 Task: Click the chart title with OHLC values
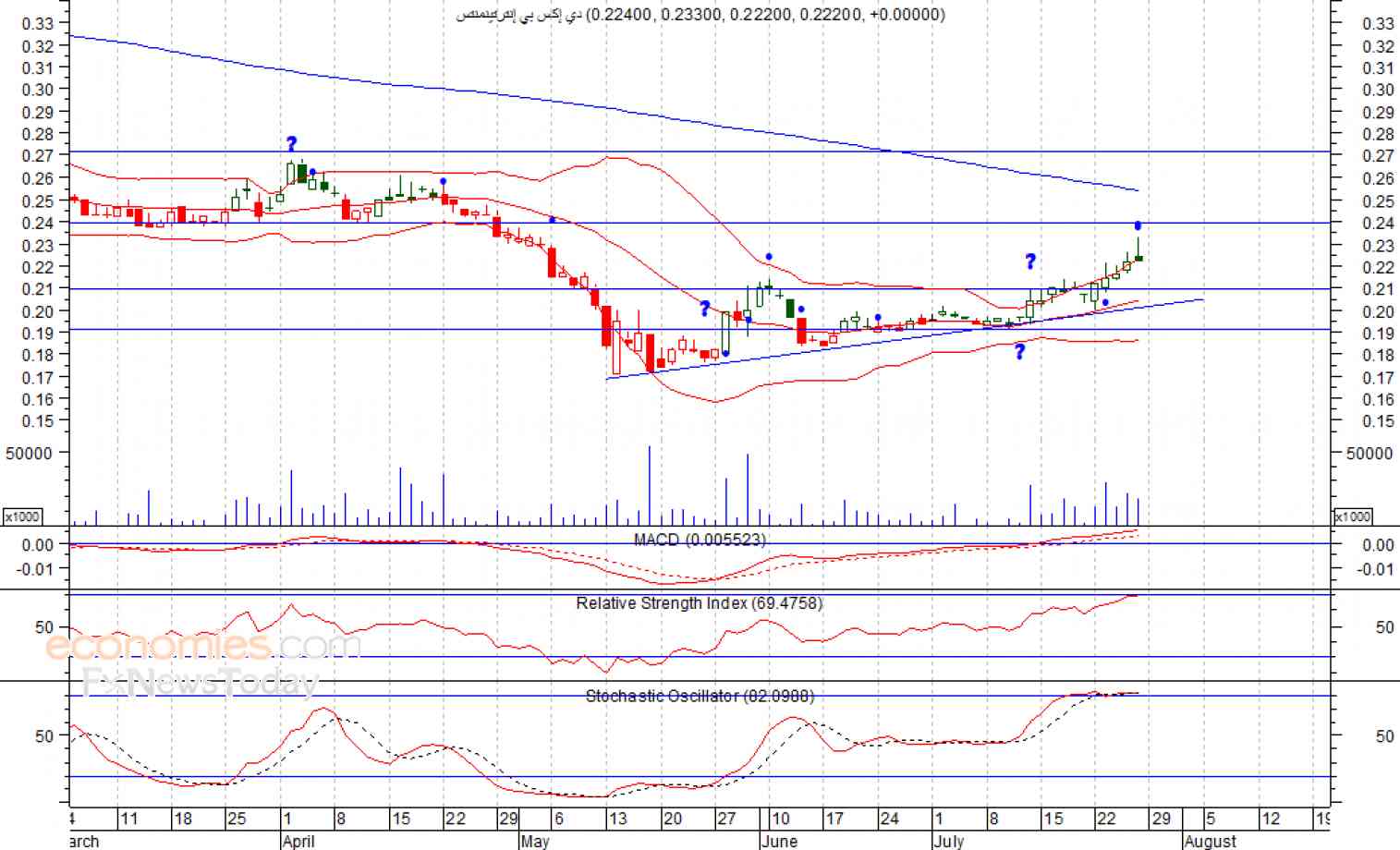[x=700, y=14]
